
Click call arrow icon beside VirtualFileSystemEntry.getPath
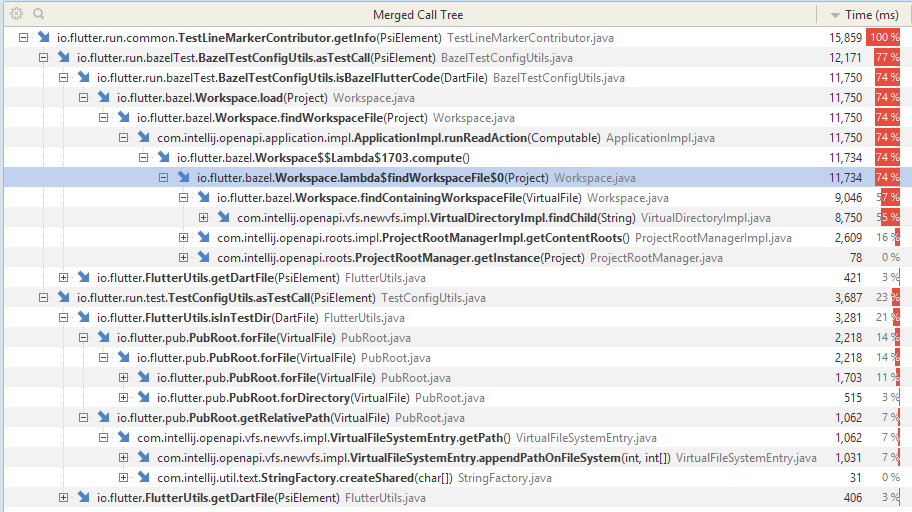[x=124, y=437]
